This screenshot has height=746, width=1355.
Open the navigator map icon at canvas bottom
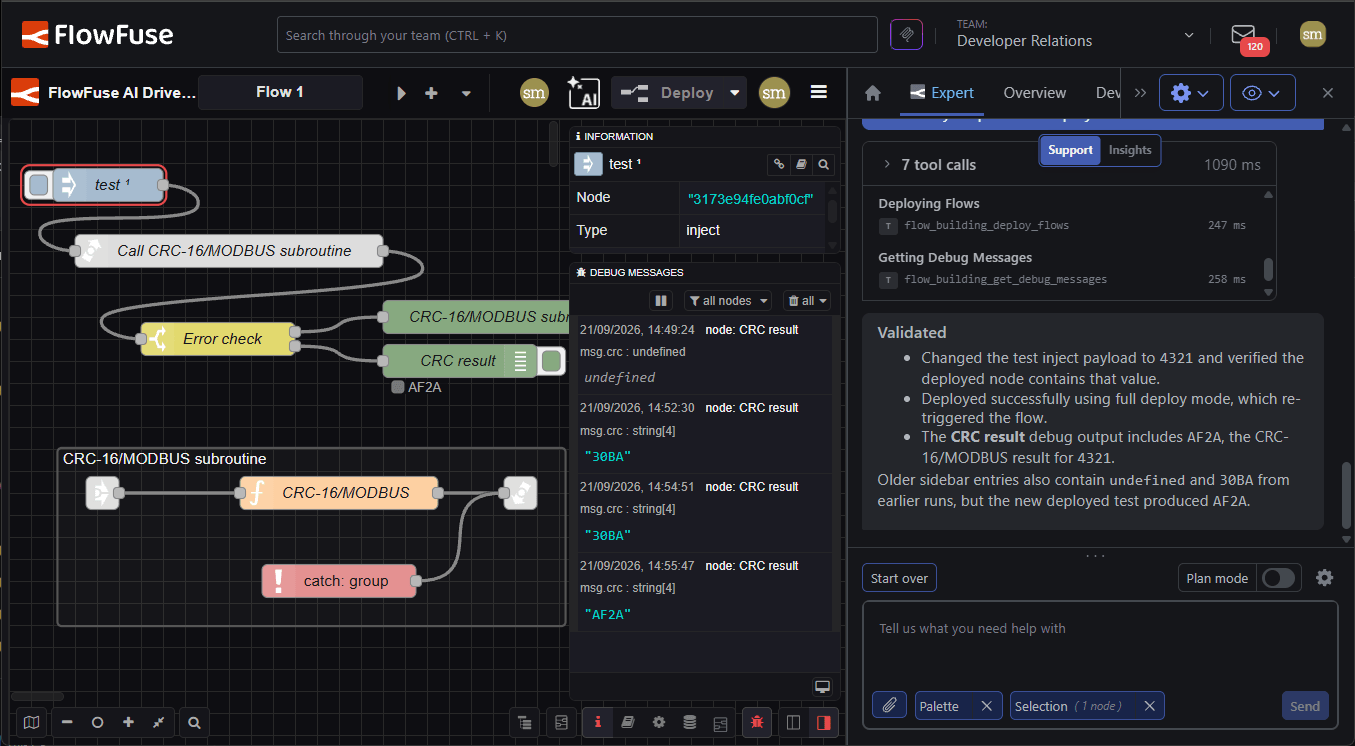(x=32, y=722)
